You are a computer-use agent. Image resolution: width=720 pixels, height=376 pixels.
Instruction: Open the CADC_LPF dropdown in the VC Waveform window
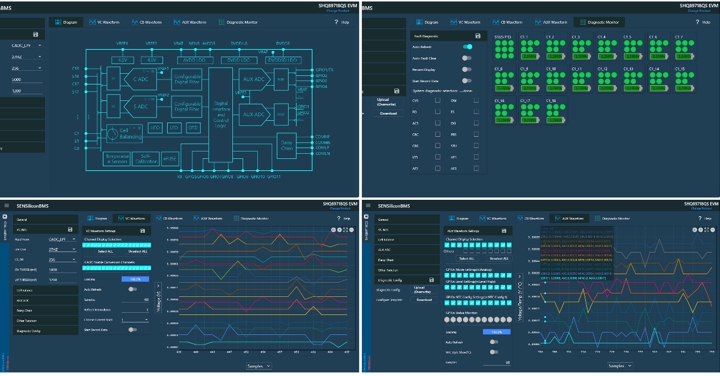[x=62, y=239]
